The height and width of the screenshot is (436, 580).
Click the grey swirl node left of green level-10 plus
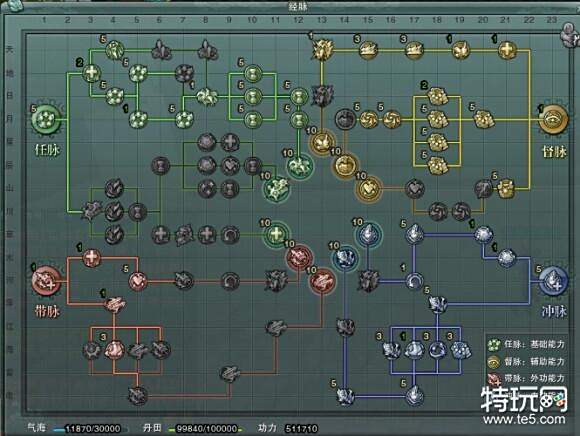pyautogui.click(x=230, y=235)
